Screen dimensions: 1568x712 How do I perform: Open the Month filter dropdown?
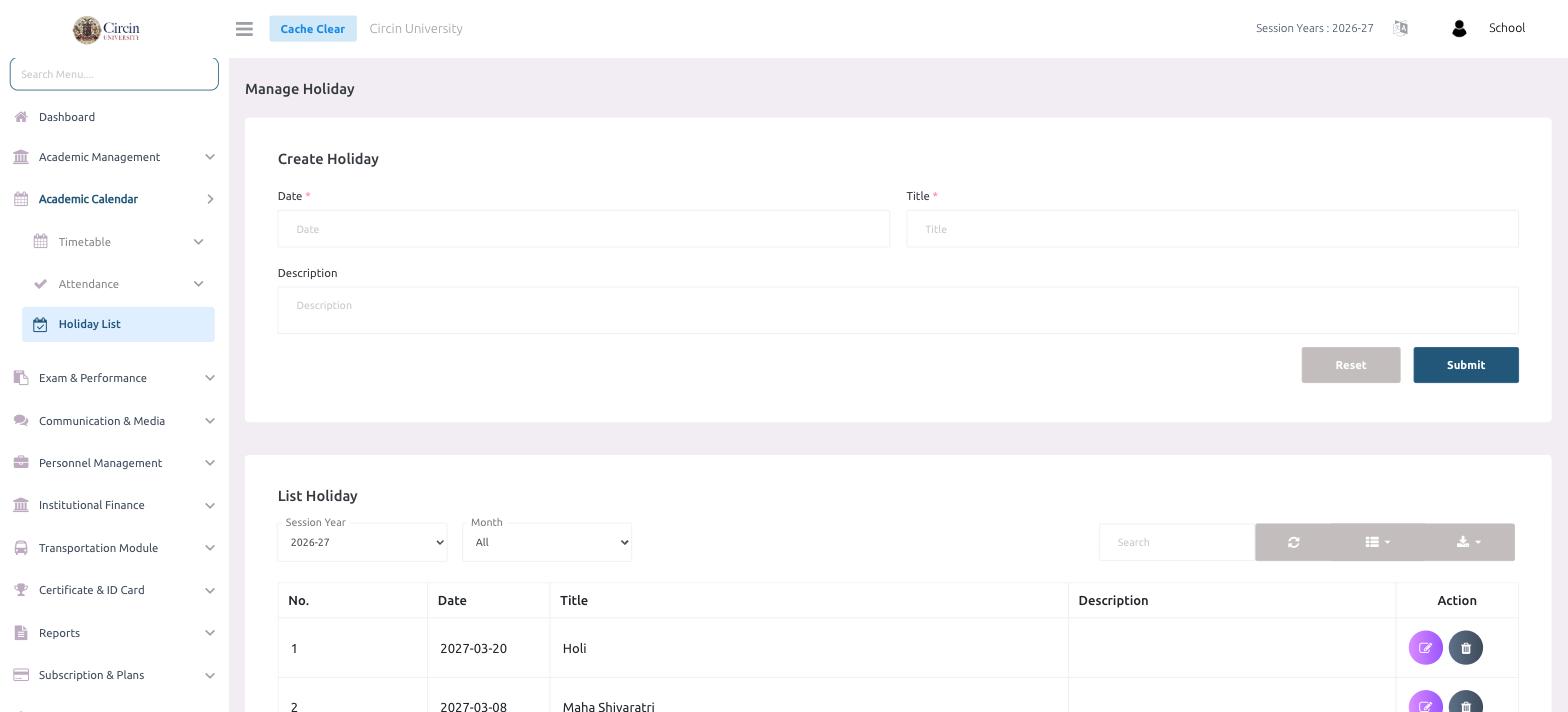547,542
